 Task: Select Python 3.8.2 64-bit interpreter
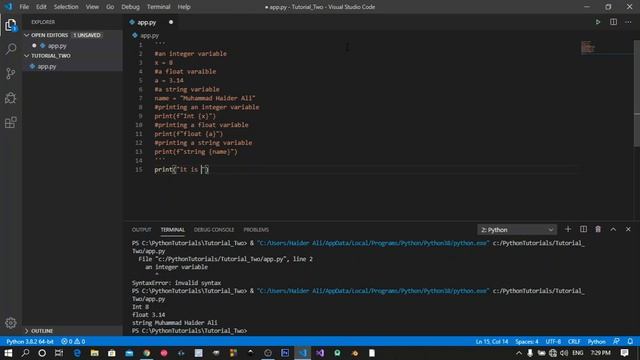click(x=29, y=341)
